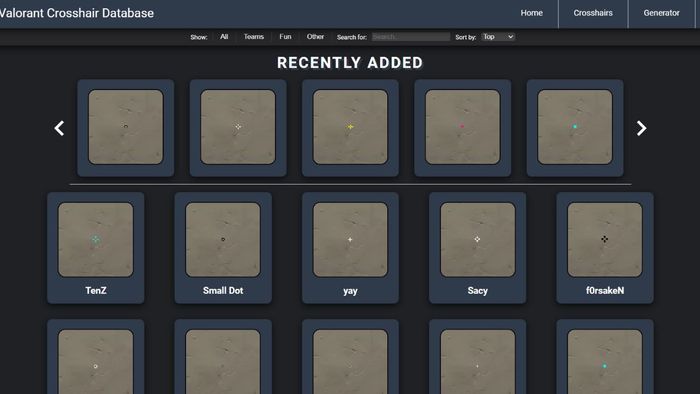Image resolution: width=700 pixels, height=394 pixels.
Task: Click the f0rsakeN name label
Action: coord(605,290)
